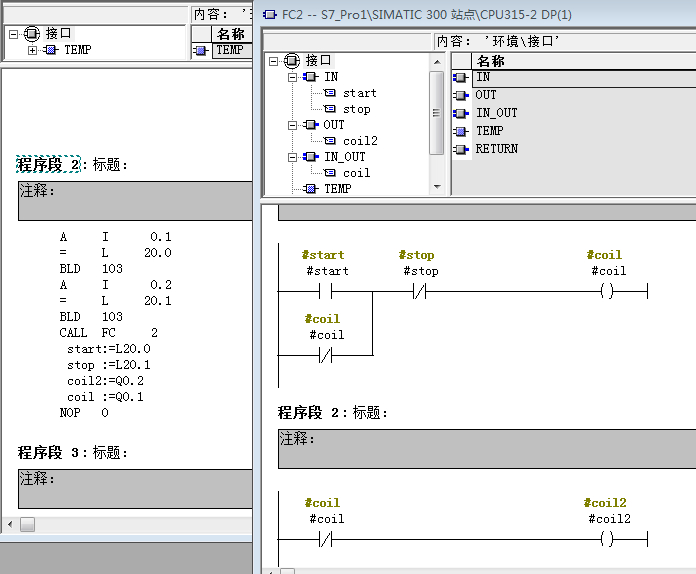696x574 pixels.
Task: Click the coil2 variable icon in tree
Action: 330,141
